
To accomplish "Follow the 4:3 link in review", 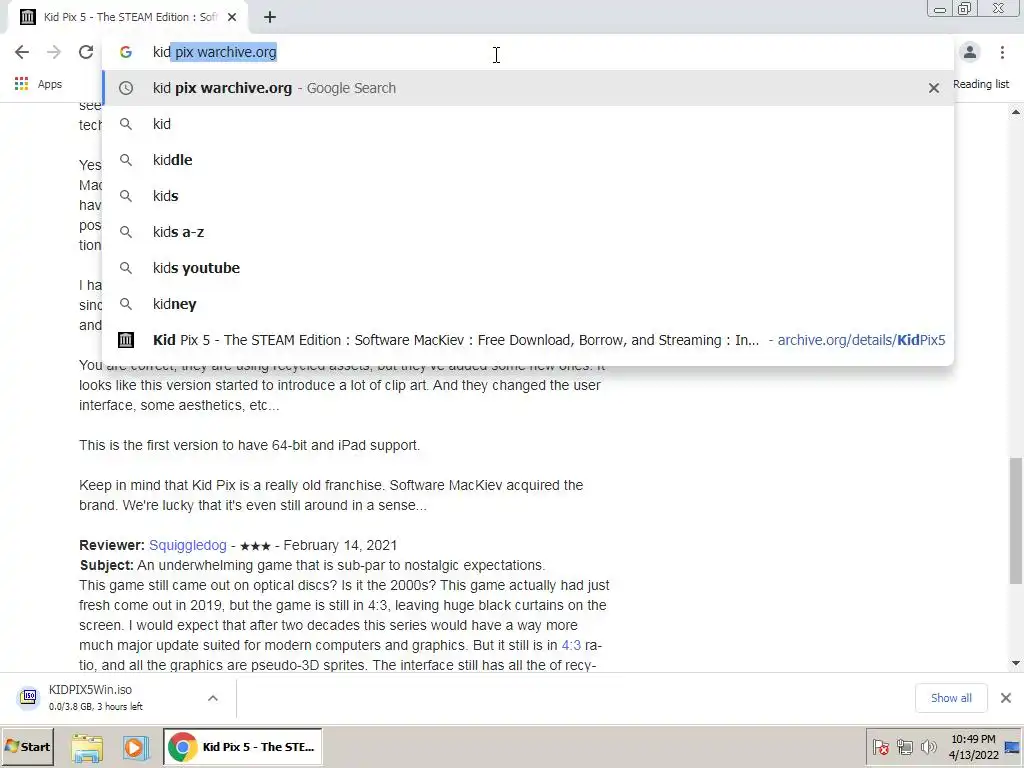I will pyautogui.click(x=571, y=645).
